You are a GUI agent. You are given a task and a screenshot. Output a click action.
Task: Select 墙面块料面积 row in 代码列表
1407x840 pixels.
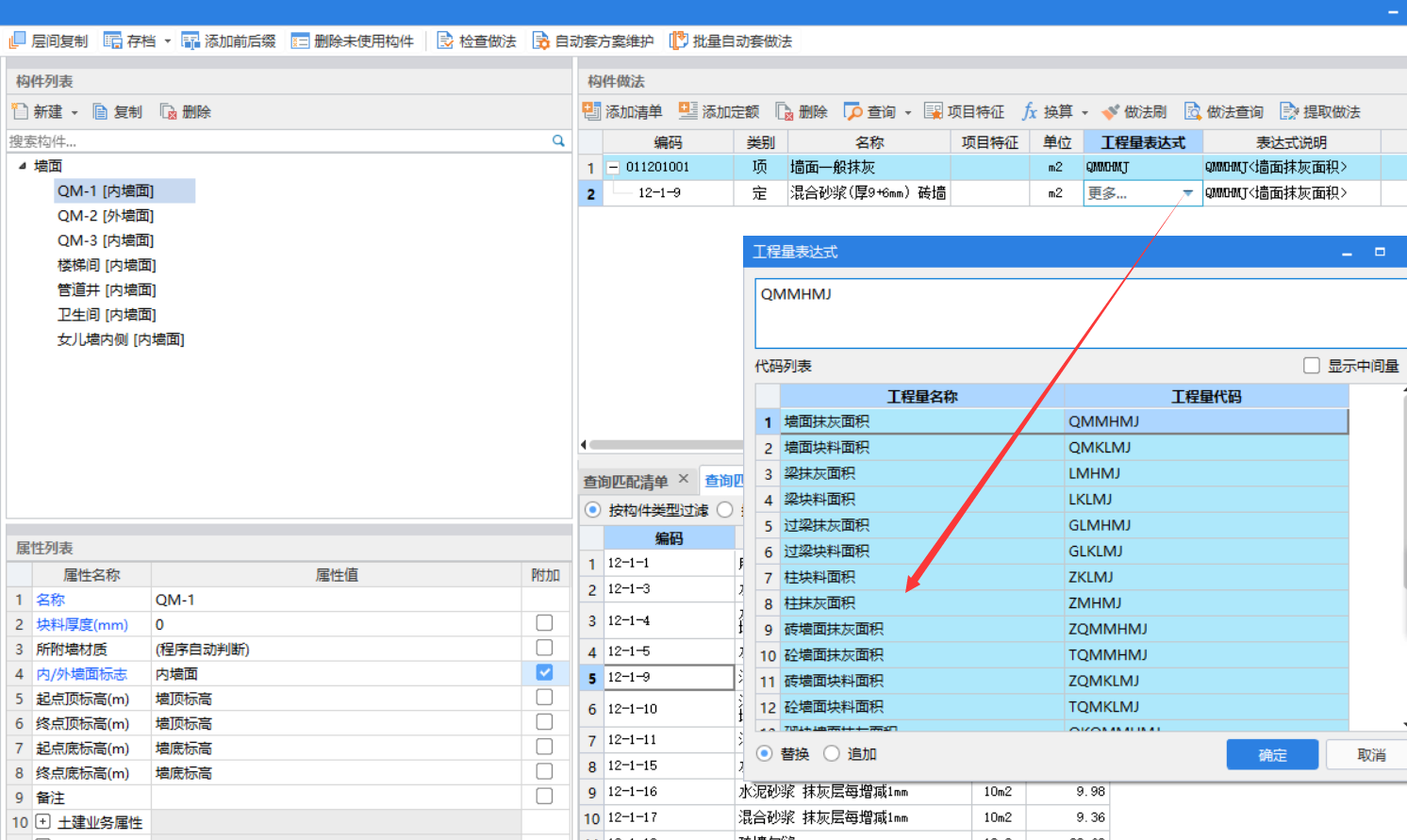1051,447
